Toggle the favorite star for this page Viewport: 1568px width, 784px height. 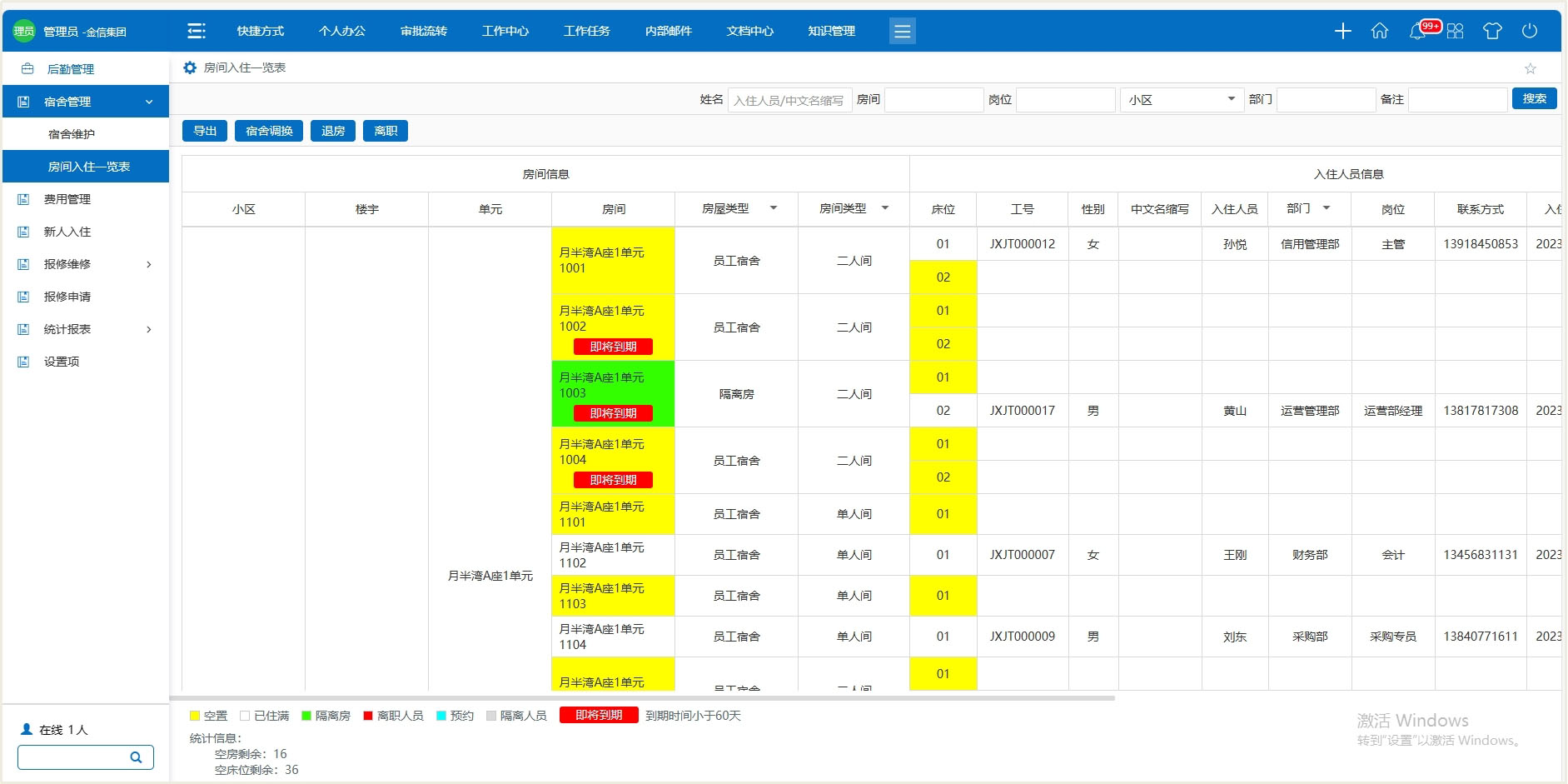click(1530, 67)
